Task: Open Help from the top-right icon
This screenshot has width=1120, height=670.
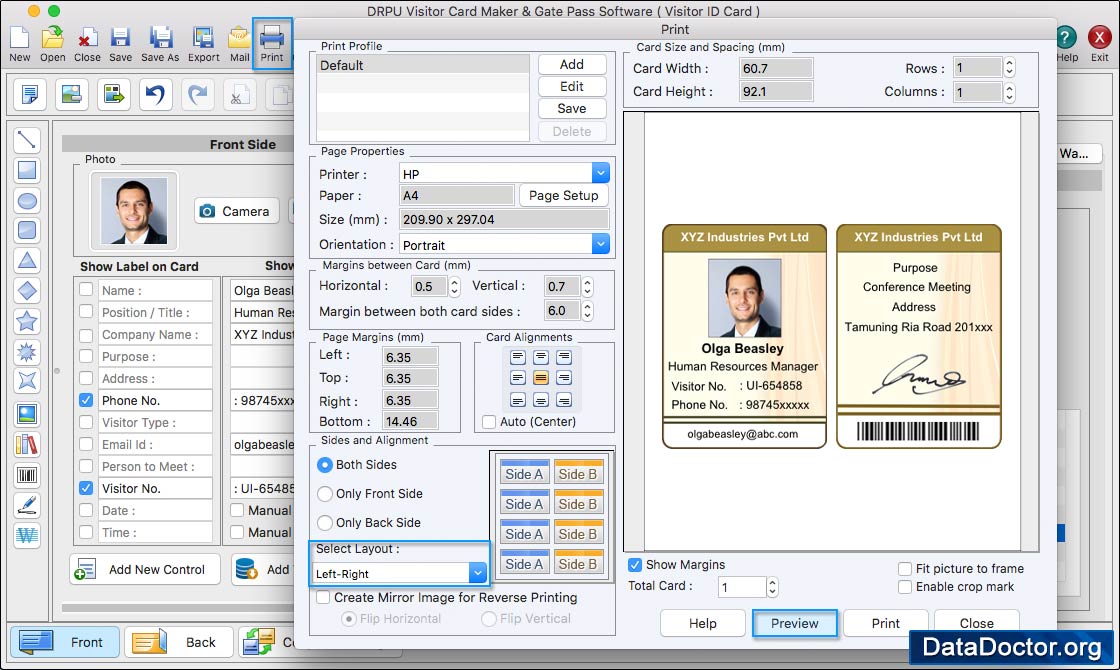Action: tap(1066, 44)
